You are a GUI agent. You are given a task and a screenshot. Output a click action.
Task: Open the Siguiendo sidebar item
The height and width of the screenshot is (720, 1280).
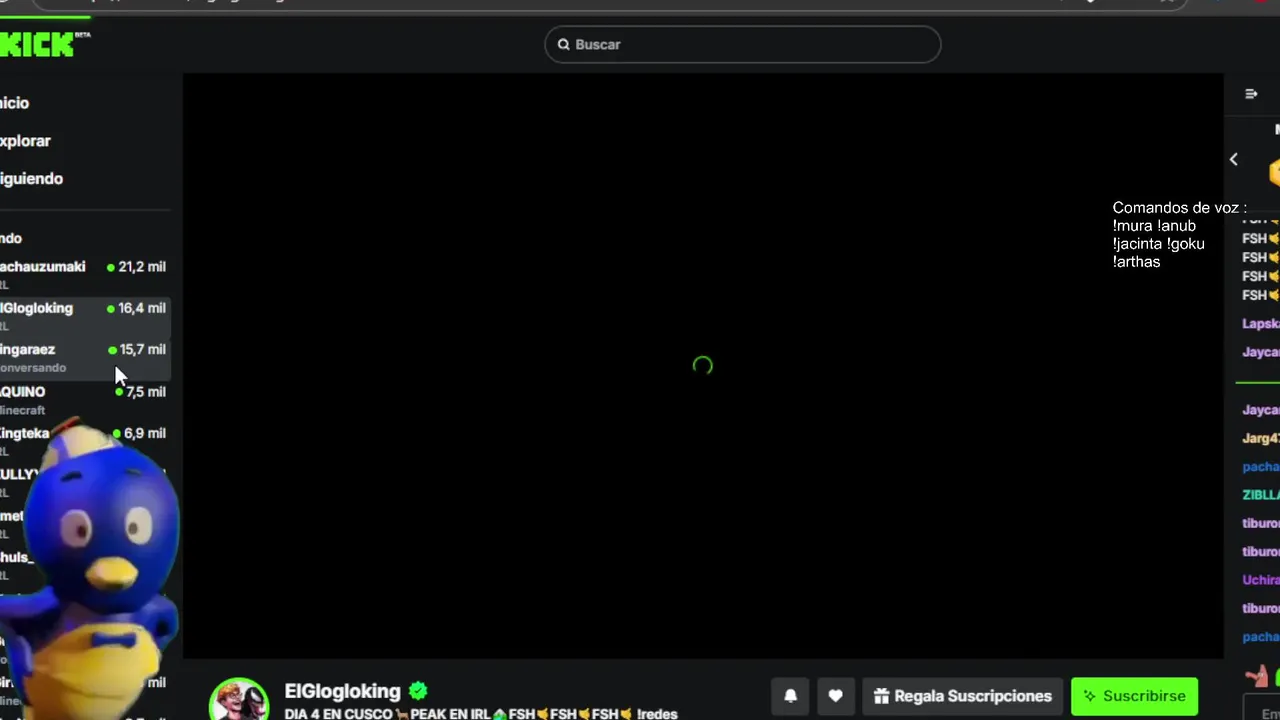pos(31,179)
